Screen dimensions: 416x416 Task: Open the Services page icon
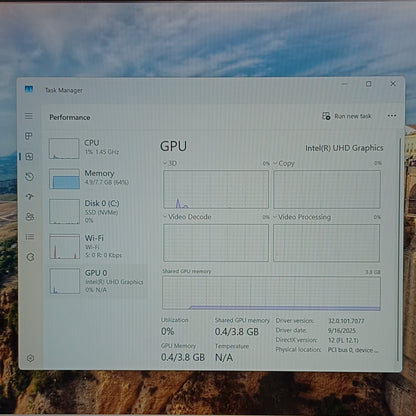tap(30, 257)
